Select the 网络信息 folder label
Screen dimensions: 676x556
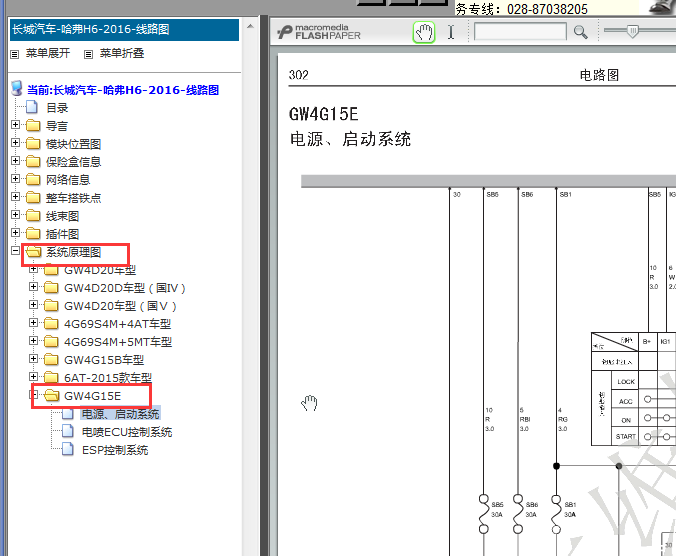pyautogui.click(x=68, y=180)
